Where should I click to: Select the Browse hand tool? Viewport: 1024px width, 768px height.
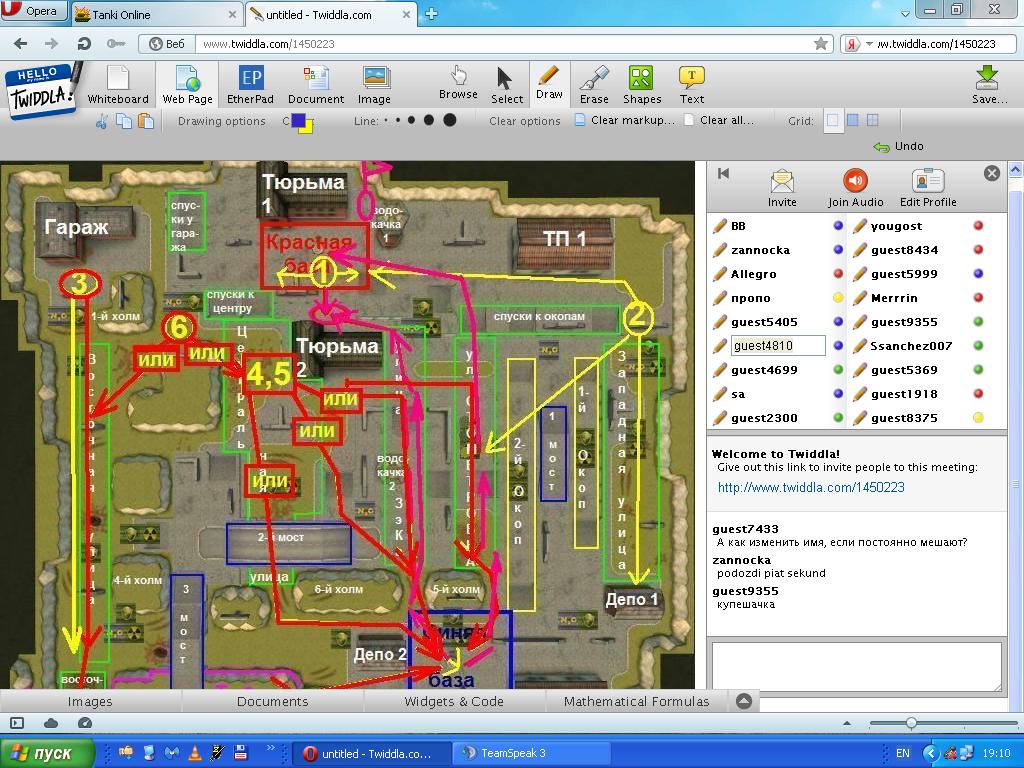pos(458,82)
